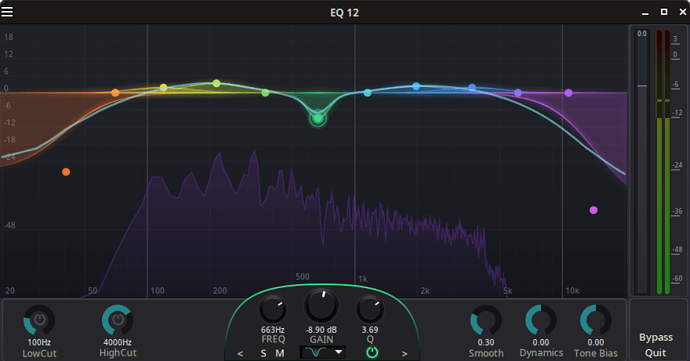
Task: Click the 100Hz LowCut value
Action: coord(39,342)
